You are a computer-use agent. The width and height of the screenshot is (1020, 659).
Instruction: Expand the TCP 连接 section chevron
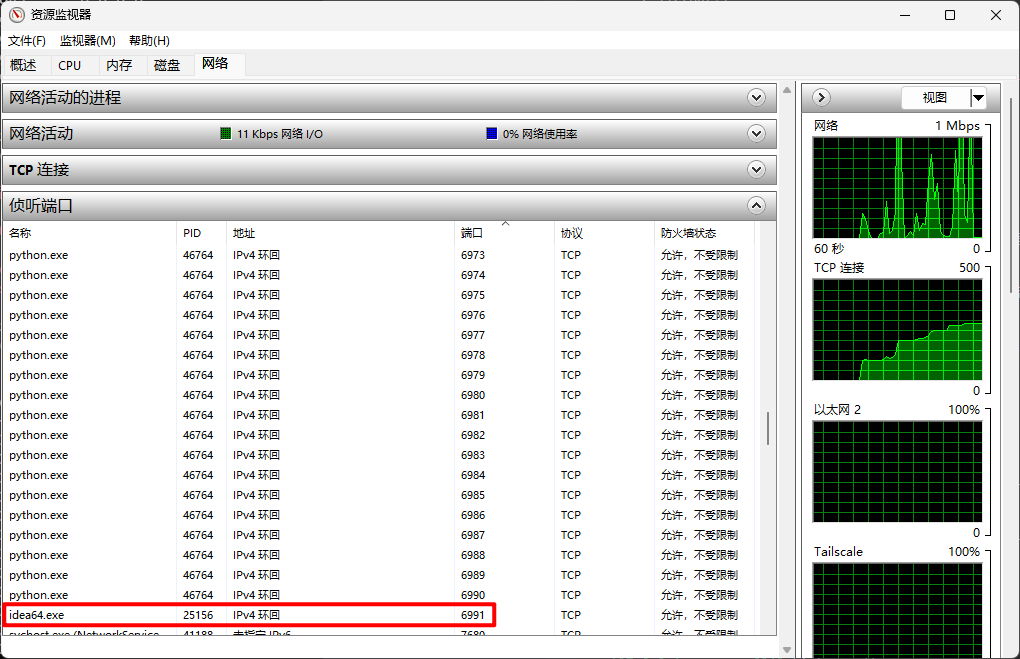pos(756,170)
